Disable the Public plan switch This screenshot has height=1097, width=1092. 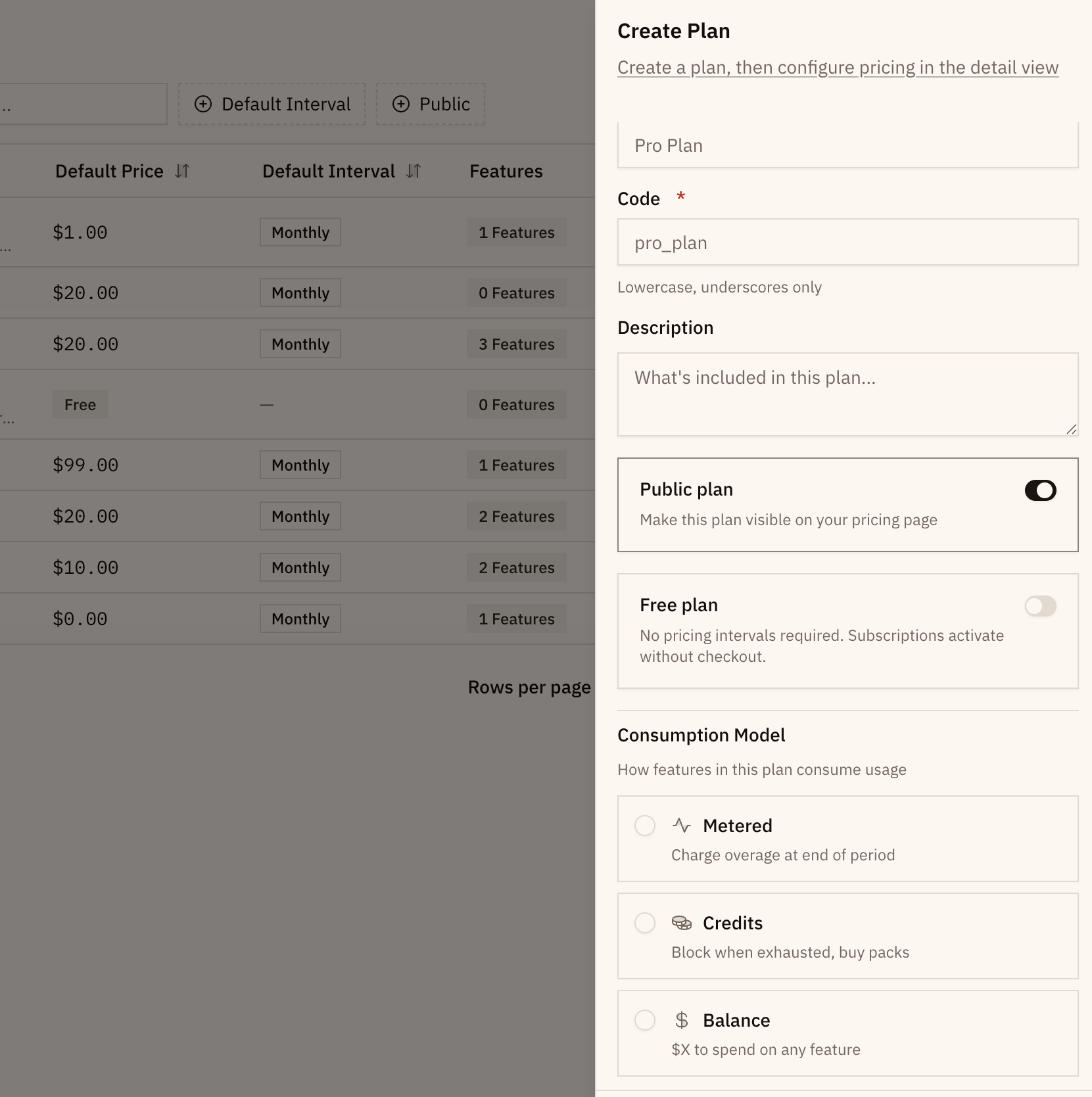click(x=1040, y=490)
